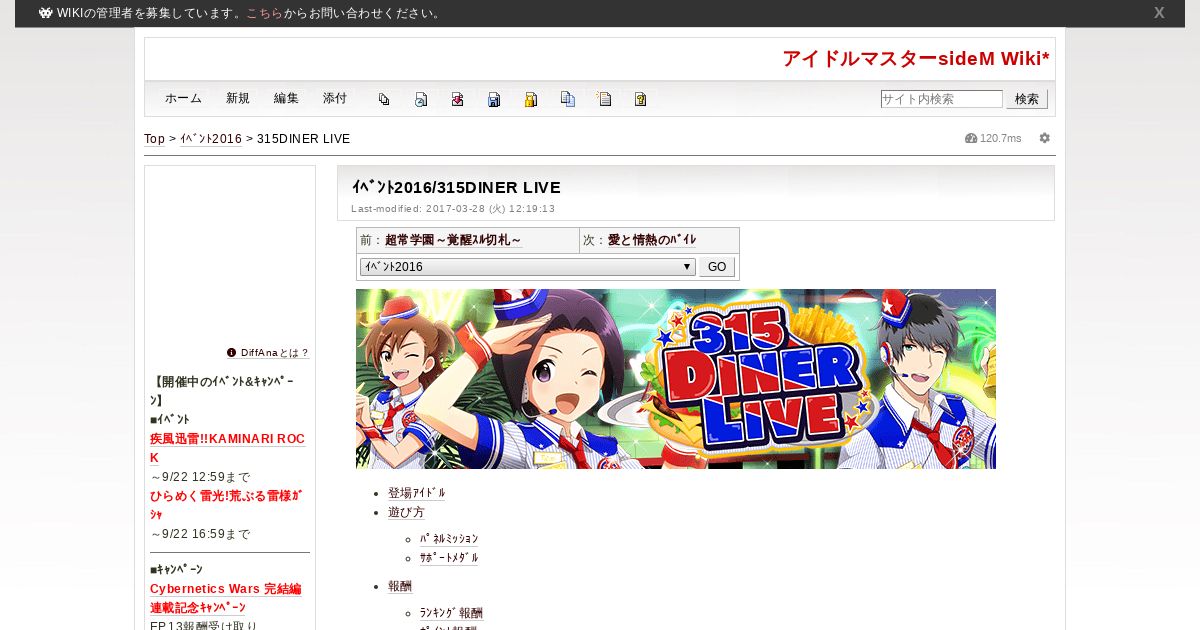
Task: Close the top notification bar with X
Action: pyautogui.click(x=1159, y=13)
